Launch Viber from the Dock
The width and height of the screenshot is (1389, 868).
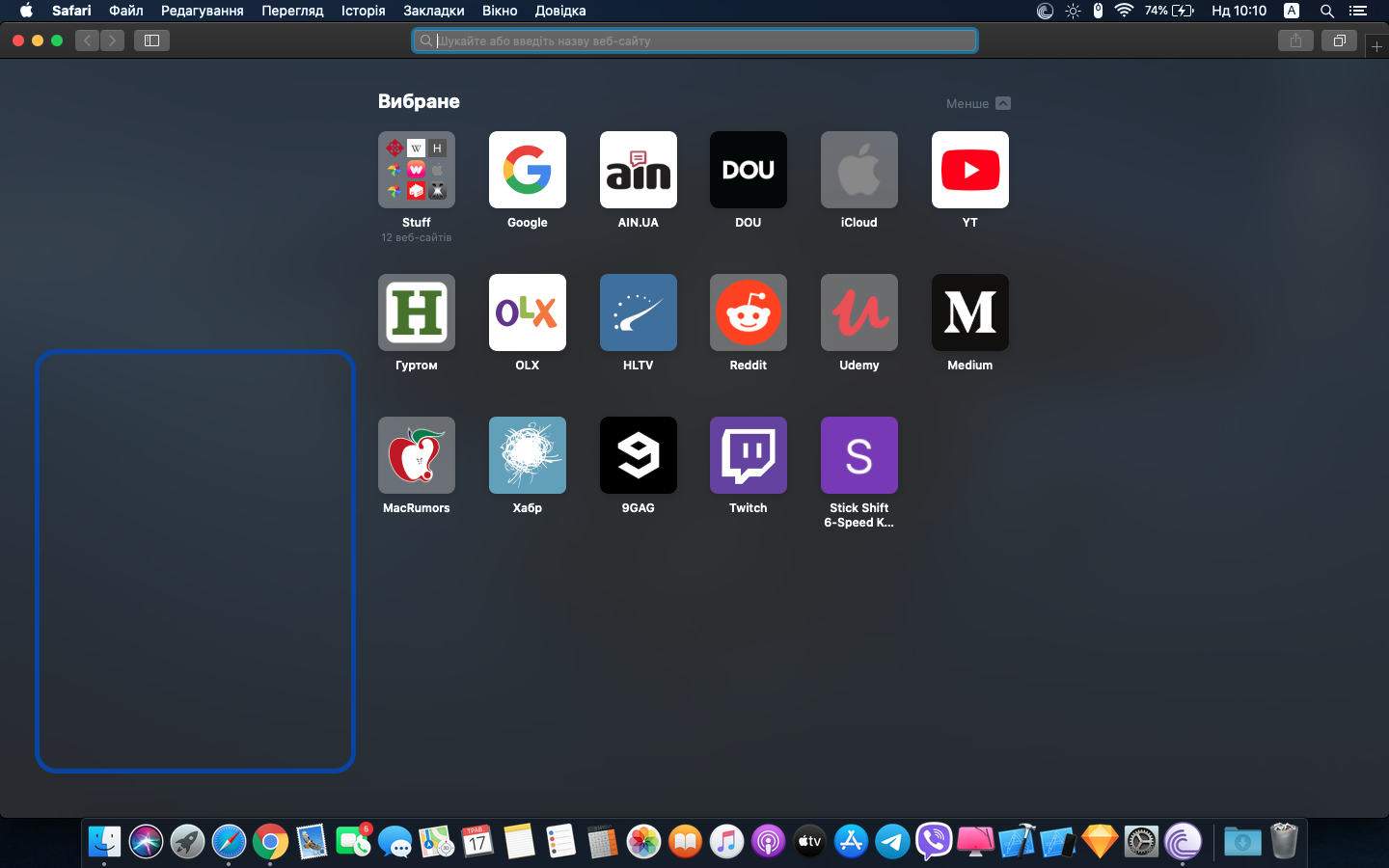pyautogui.click(x=934, y=842)
